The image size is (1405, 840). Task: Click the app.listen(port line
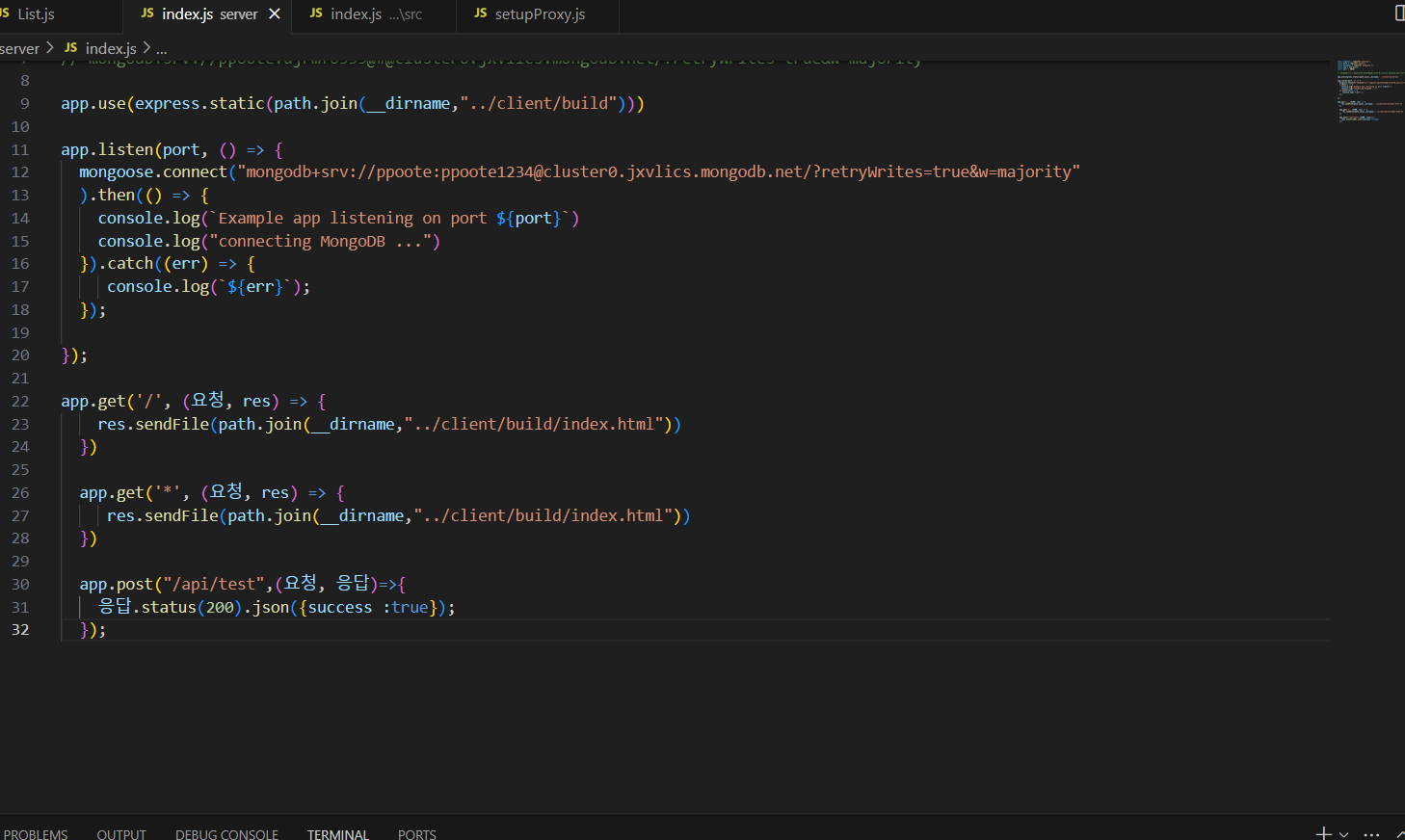pyautogui.click(x=172, y=149)
